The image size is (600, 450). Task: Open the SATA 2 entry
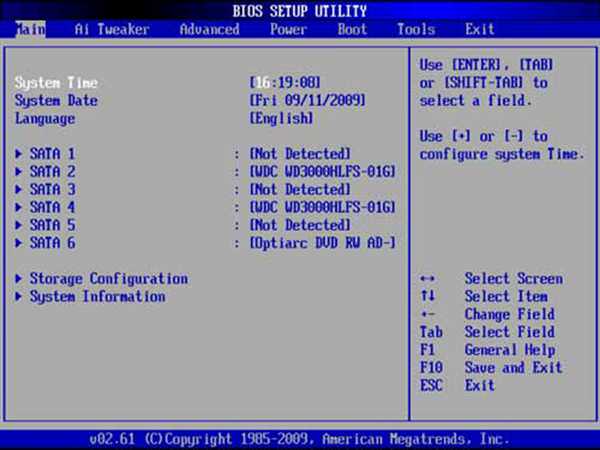point(52,172)
